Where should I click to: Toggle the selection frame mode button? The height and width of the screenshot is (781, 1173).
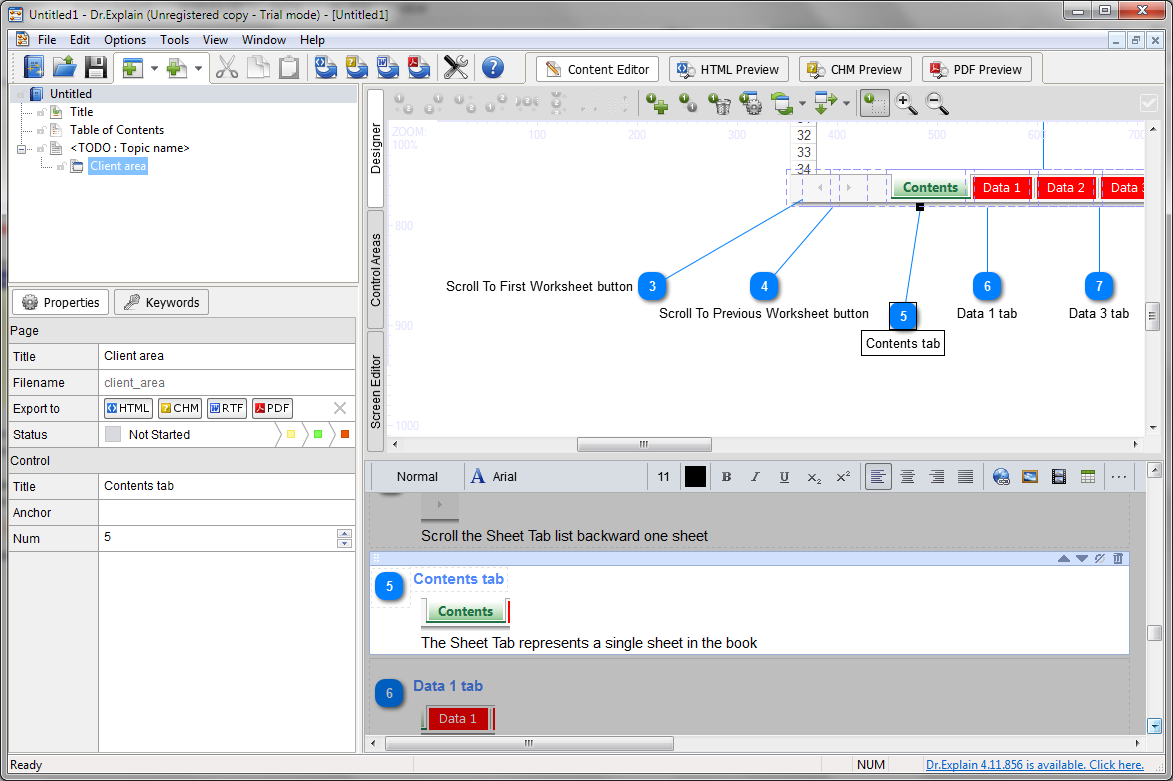(874, 103)
